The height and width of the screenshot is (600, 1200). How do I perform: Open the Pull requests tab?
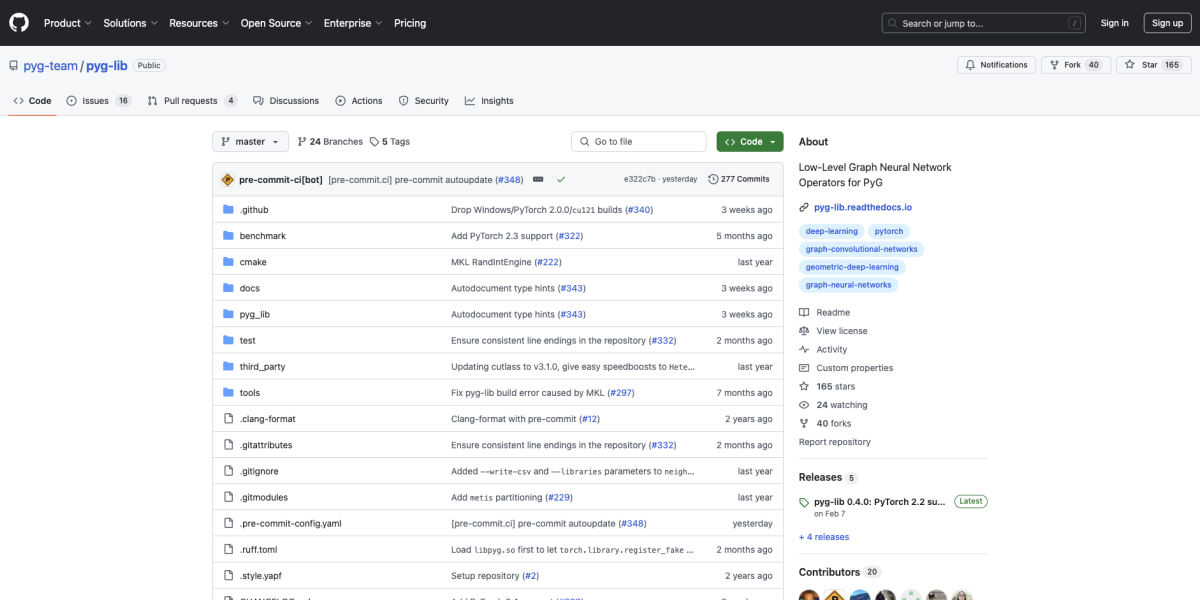[x=191, y=101]
